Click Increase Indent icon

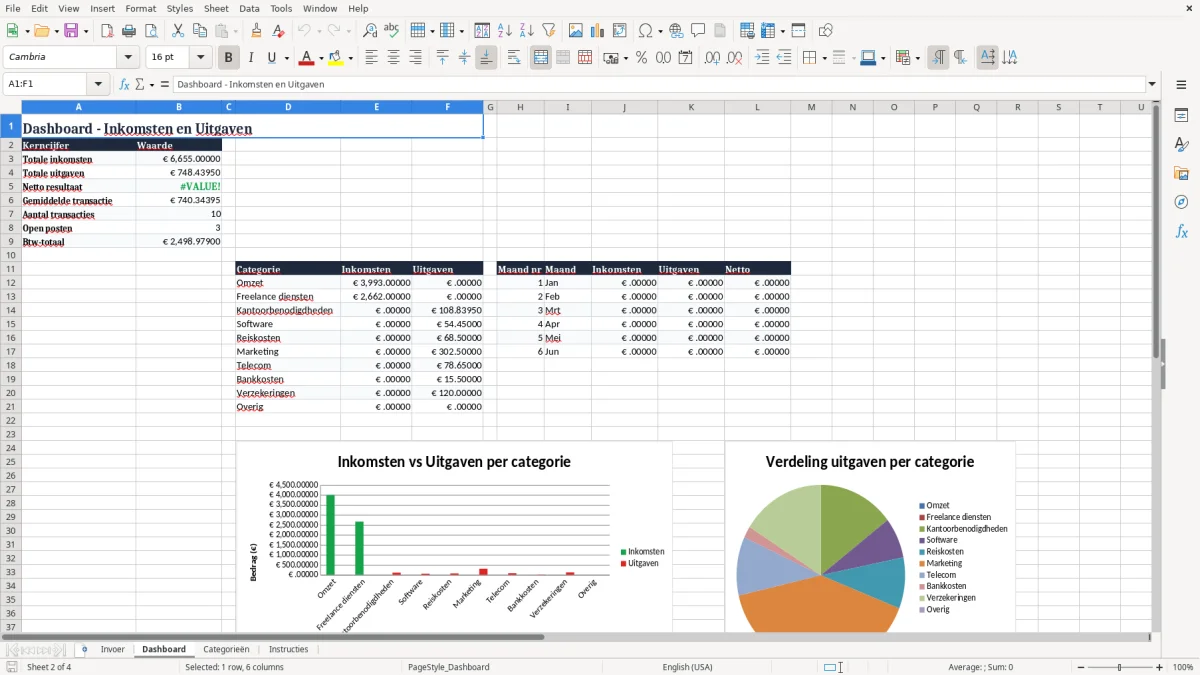coord(762,58)
